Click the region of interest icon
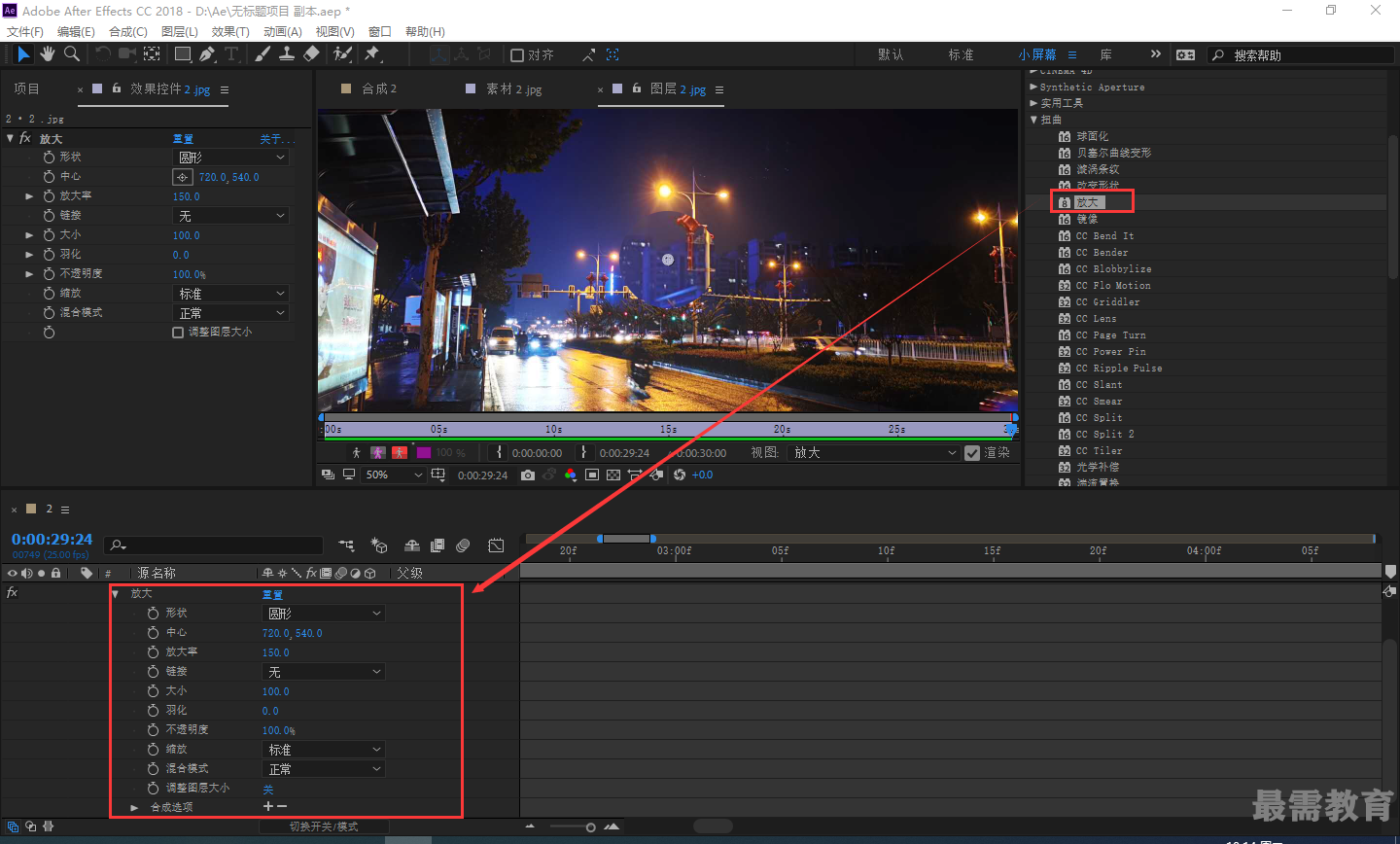Viewport: 1400px width, 844px height. pos(592,475)
